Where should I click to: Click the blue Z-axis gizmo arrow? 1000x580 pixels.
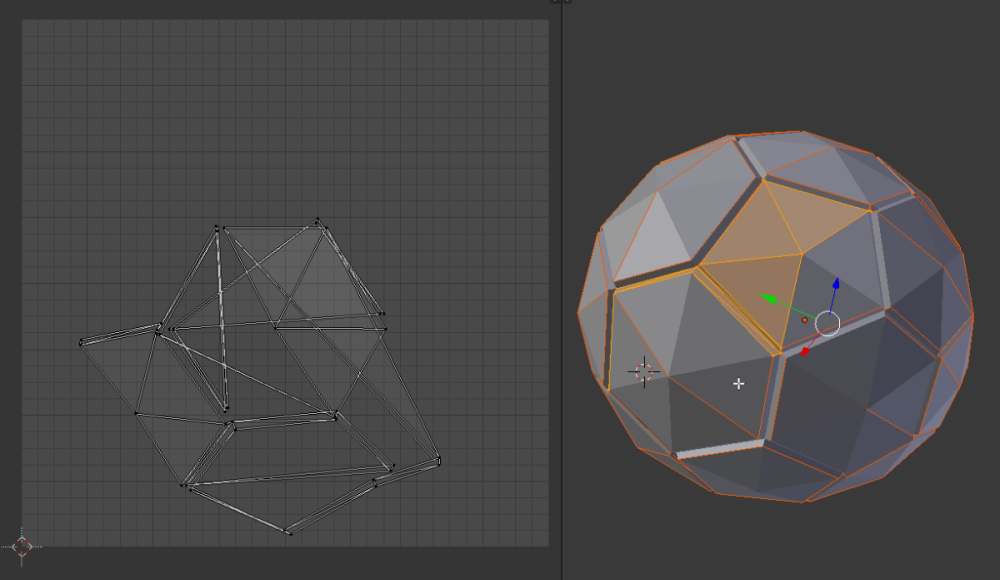[836, 286]
